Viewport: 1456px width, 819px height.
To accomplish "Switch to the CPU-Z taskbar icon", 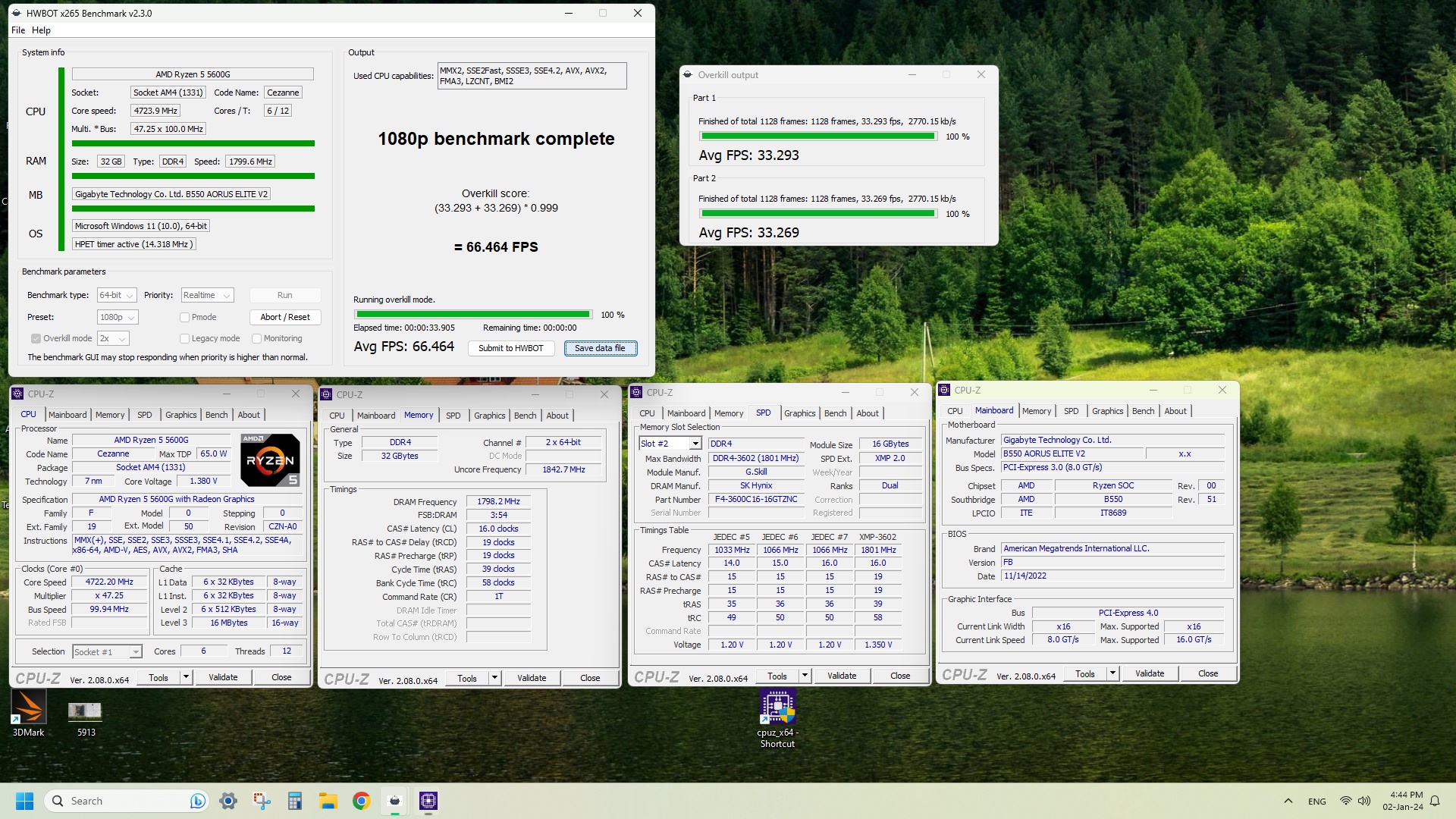I will click(428, 801).
